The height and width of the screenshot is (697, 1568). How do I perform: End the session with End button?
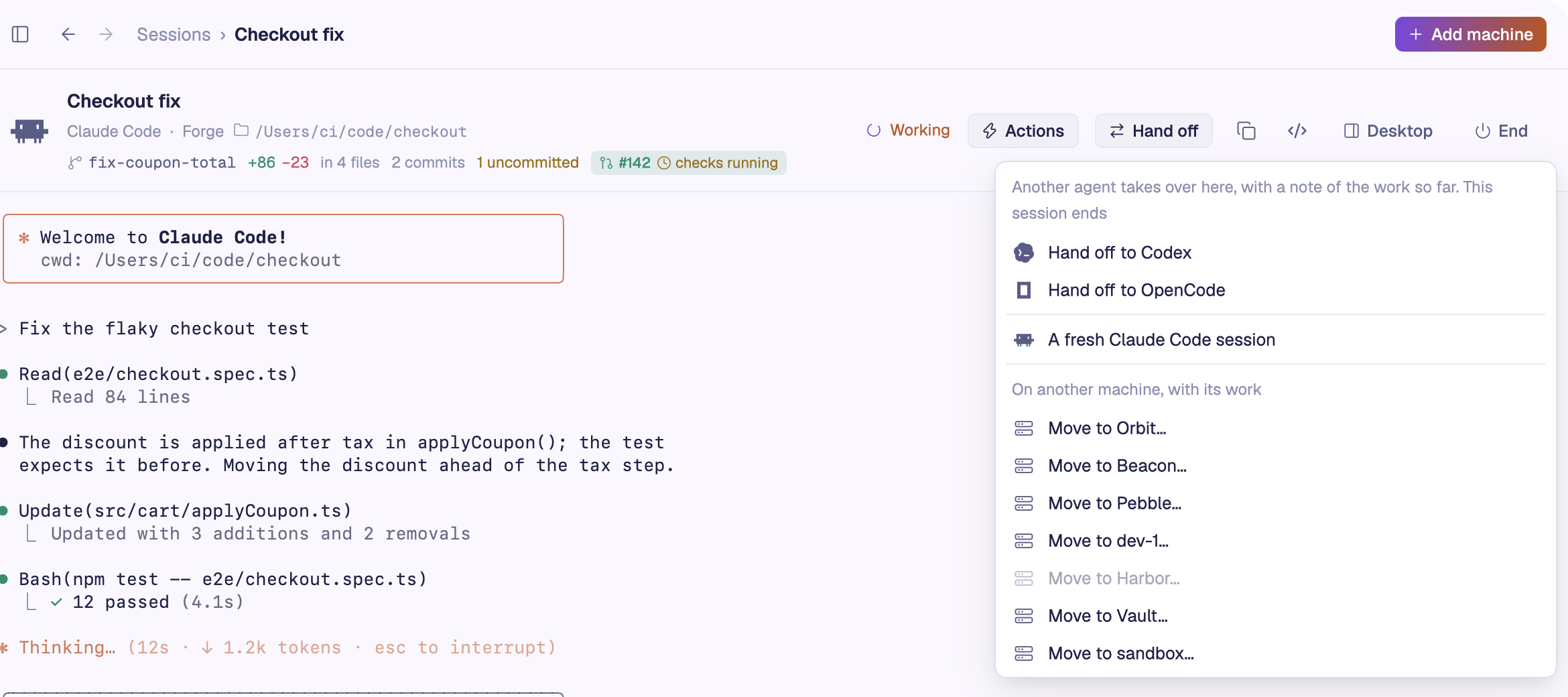tap(1502, 131)
